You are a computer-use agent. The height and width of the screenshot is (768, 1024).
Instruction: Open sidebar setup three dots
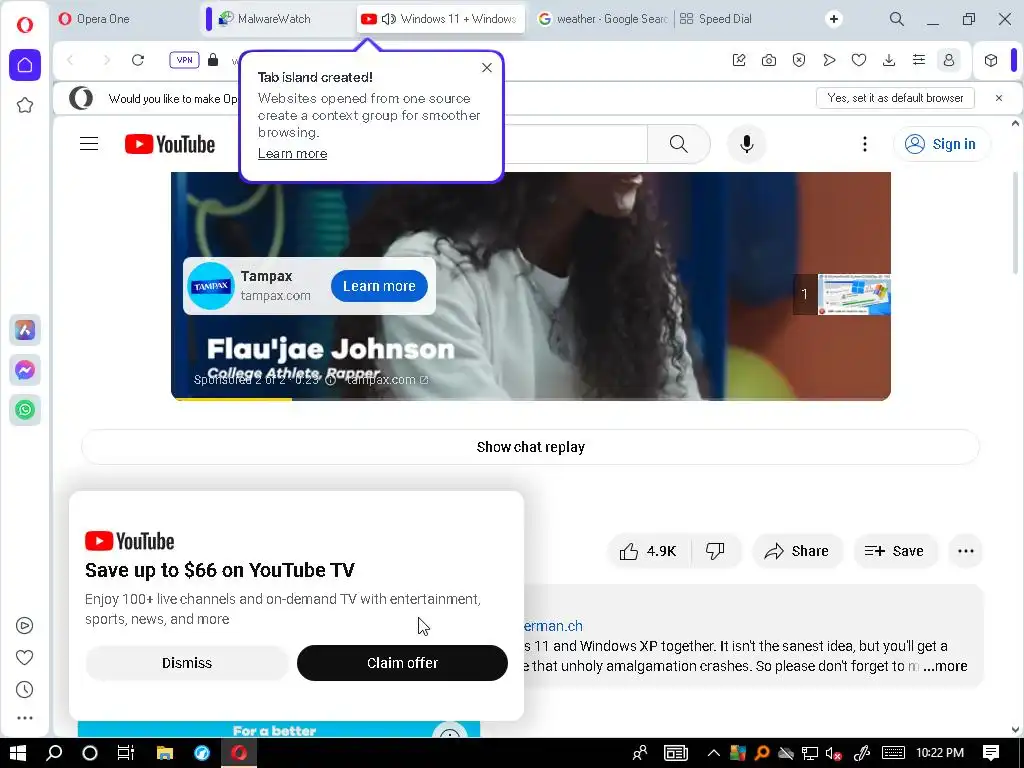pyautogui.click(x=24, y=718)
